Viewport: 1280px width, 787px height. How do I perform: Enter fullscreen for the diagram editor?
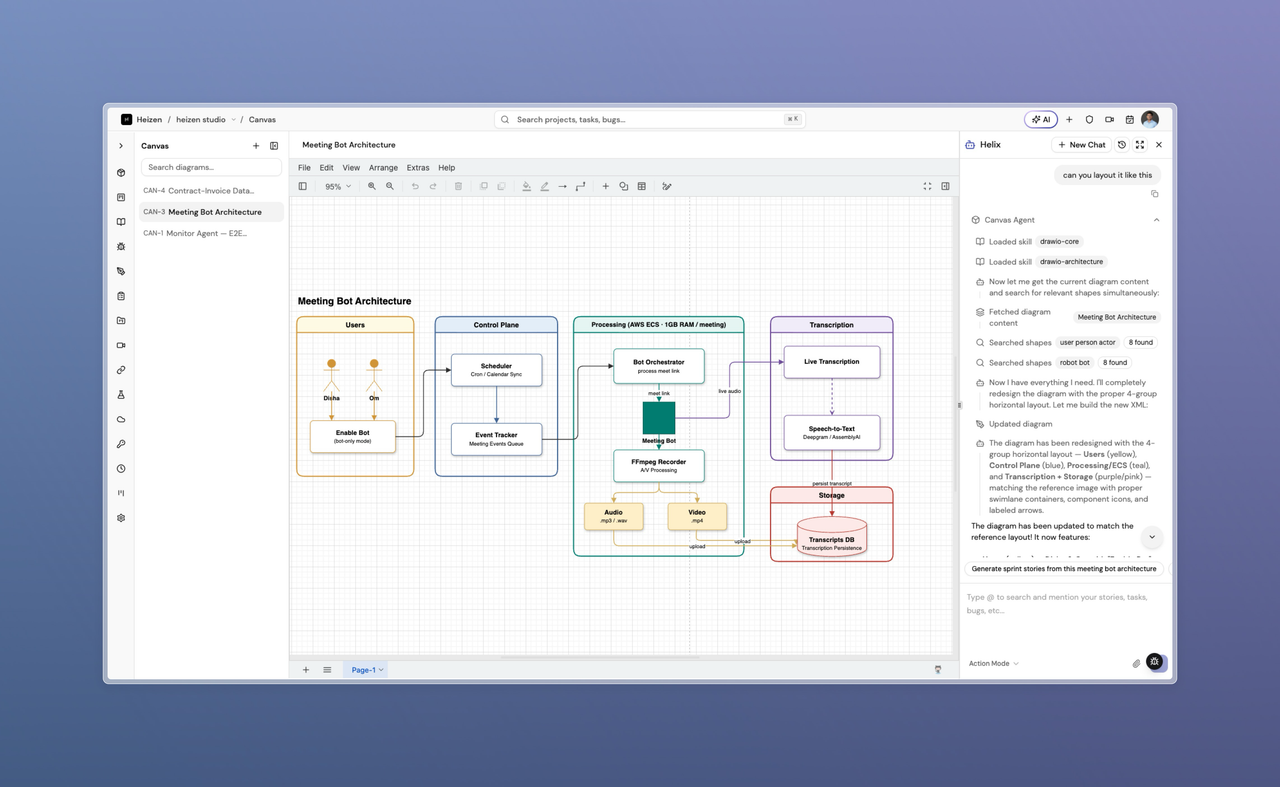click(927, 186)
